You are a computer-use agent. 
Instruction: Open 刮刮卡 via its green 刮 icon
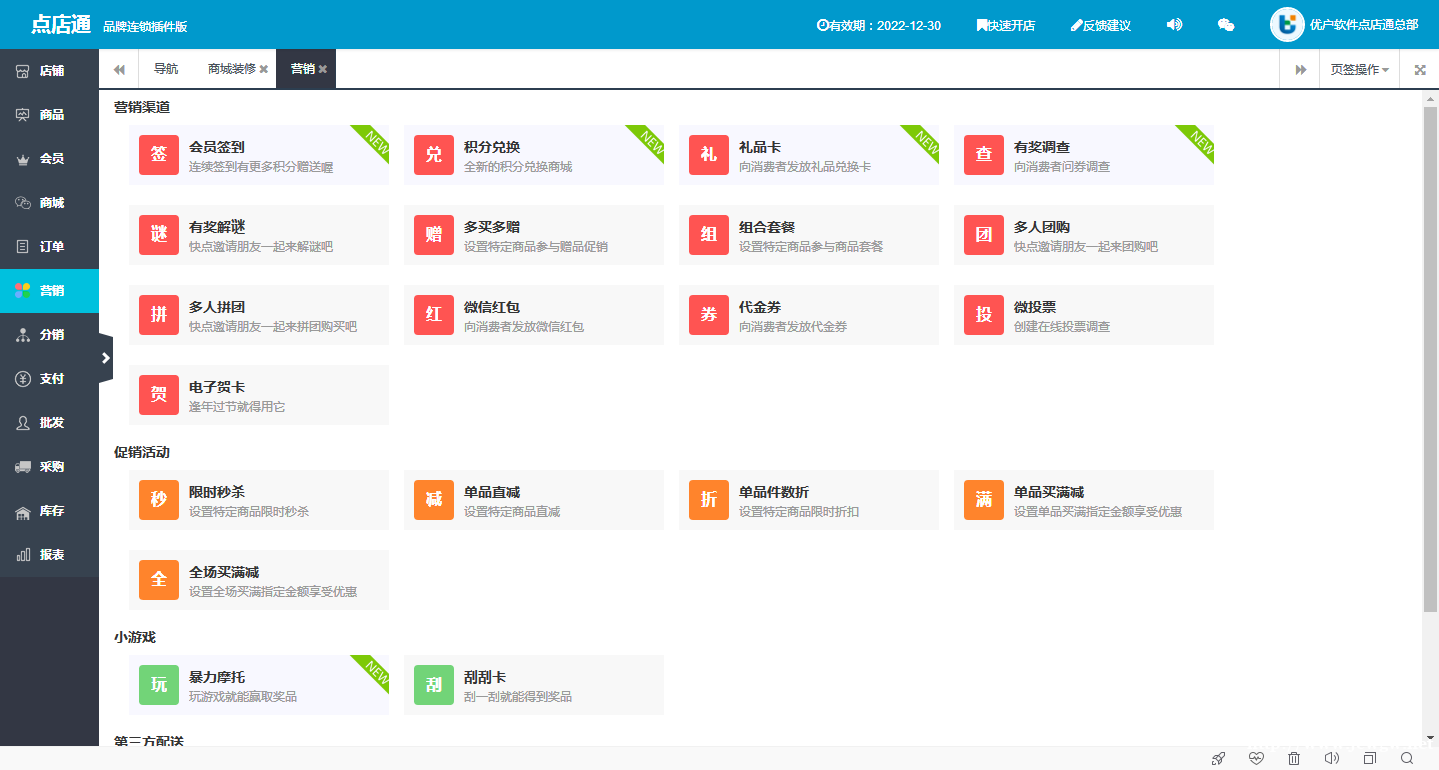pos(434,685)
